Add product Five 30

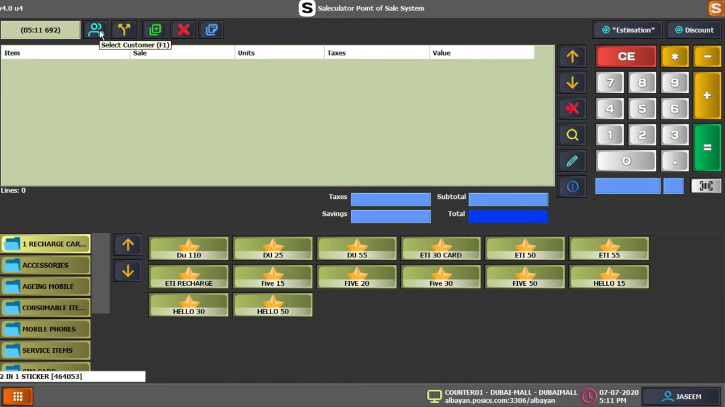pos(441,277)
